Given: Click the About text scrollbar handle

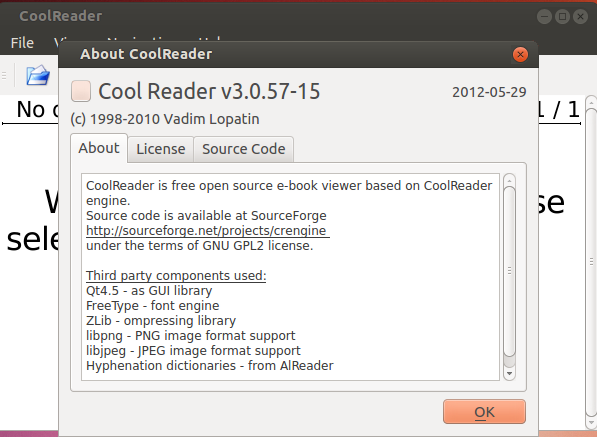Looking at the screenshot, I should coord(509,271).
